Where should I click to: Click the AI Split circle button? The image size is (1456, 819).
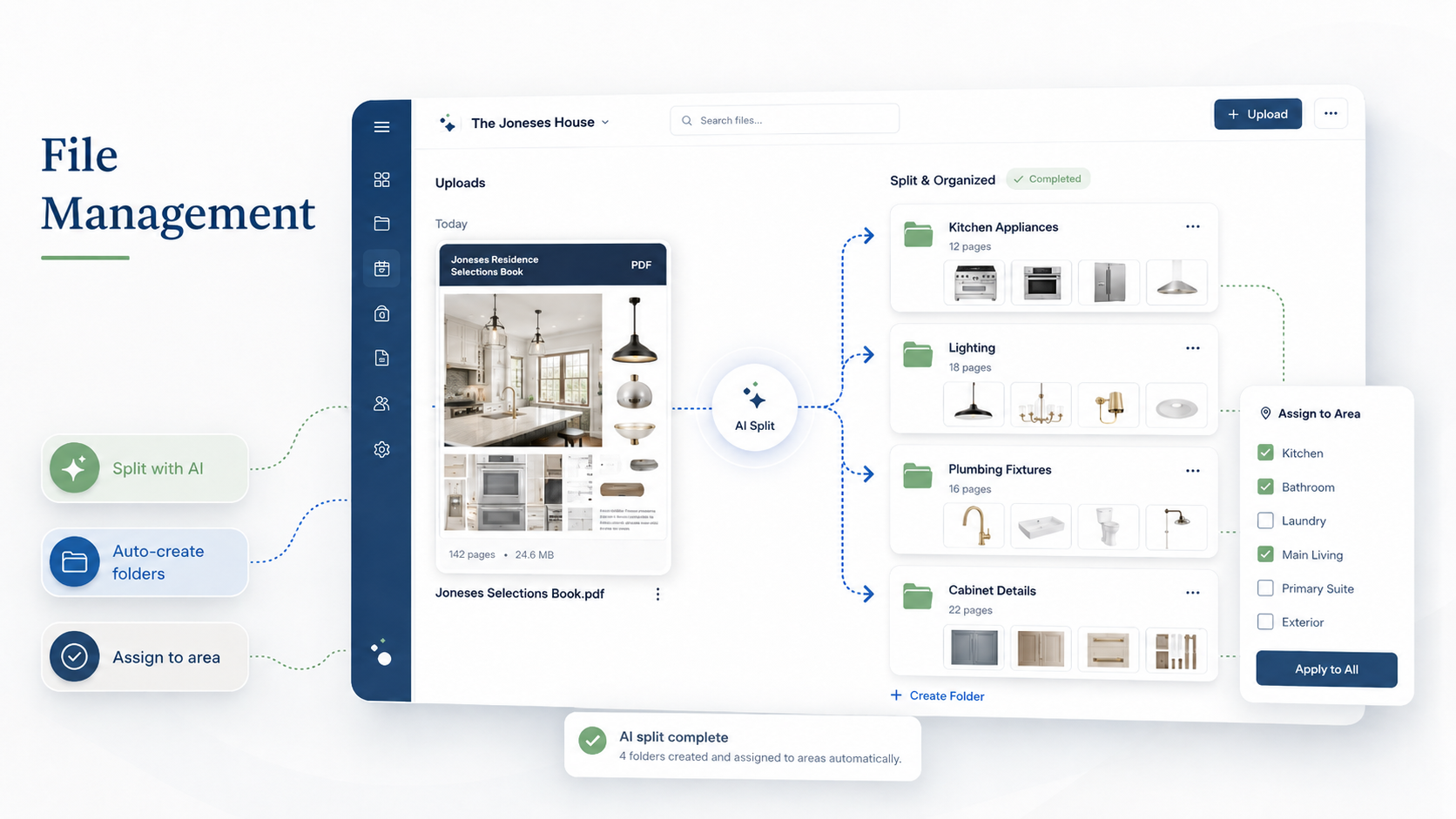click(754, 407)
